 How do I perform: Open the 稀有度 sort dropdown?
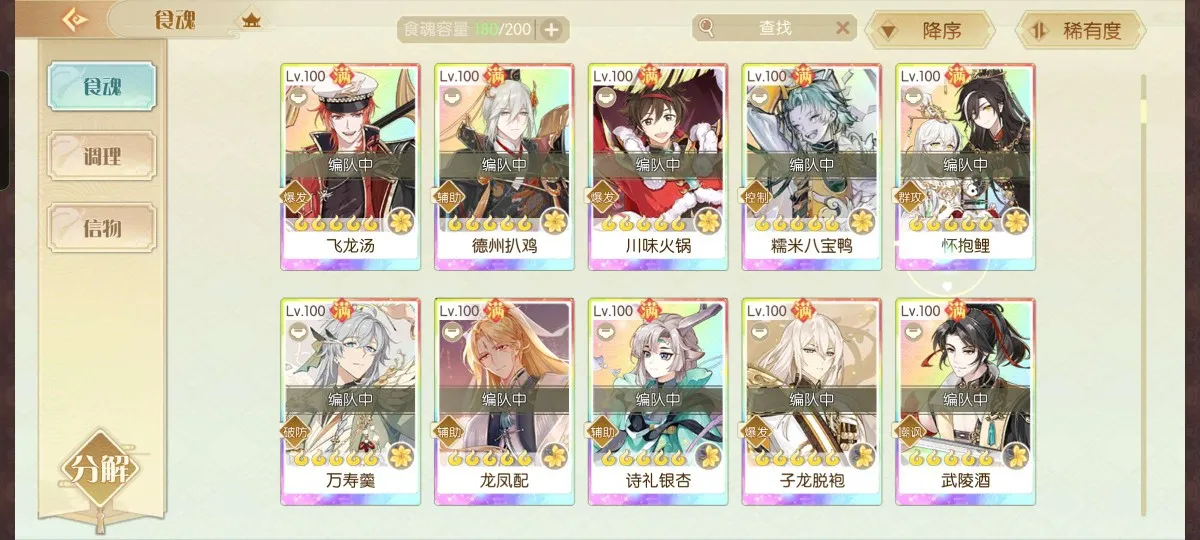(1080, 30)
